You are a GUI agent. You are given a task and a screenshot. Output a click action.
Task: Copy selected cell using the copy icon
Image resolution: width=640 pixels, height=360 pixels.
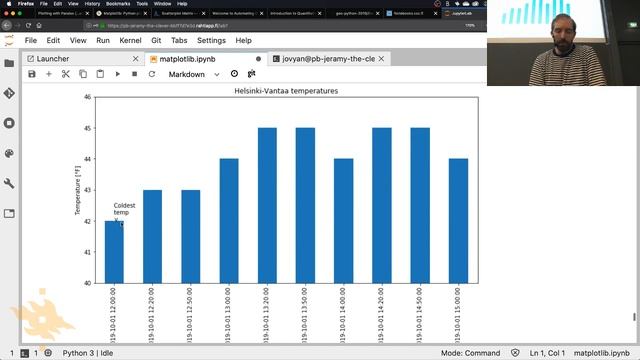coord(83,74)
